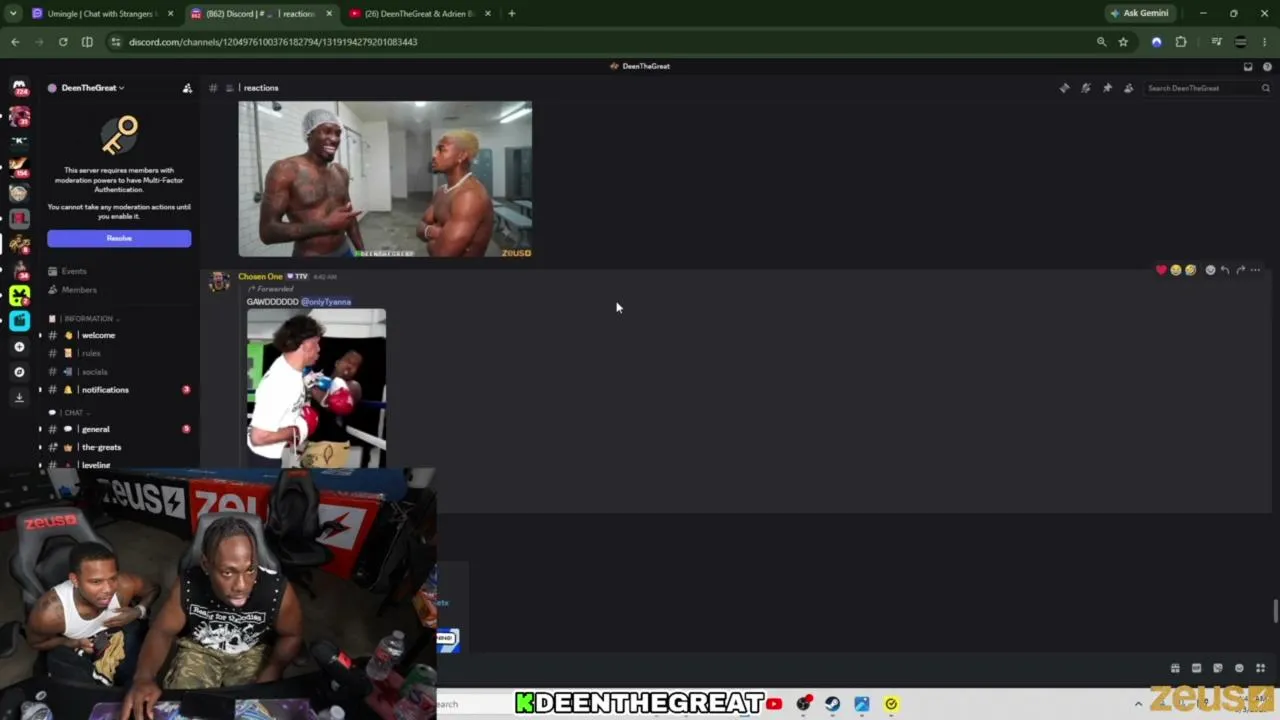Open Events in server sidebar
The image size is (1280, 720).
click(x=73, y=271)
